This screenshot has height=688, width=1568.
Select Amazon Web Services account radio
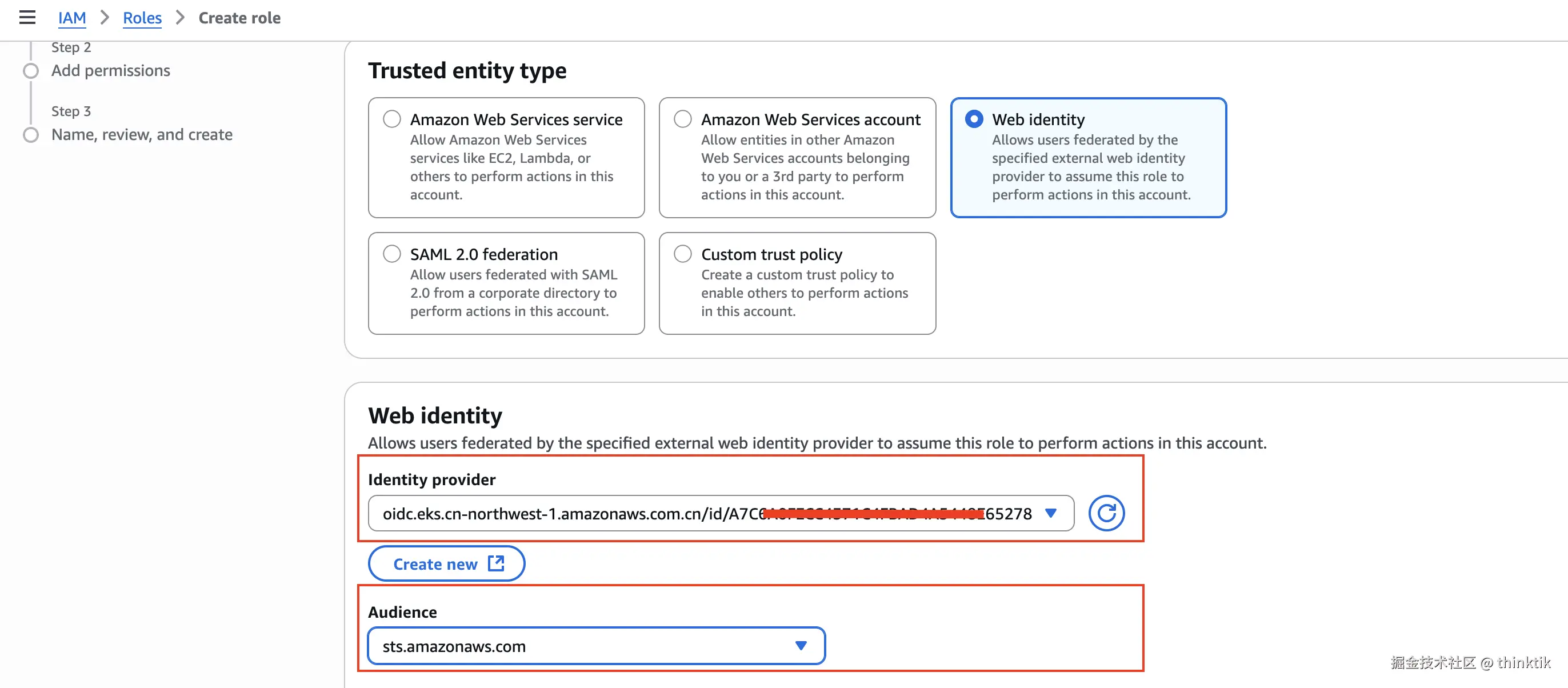[x=683, y=119]
